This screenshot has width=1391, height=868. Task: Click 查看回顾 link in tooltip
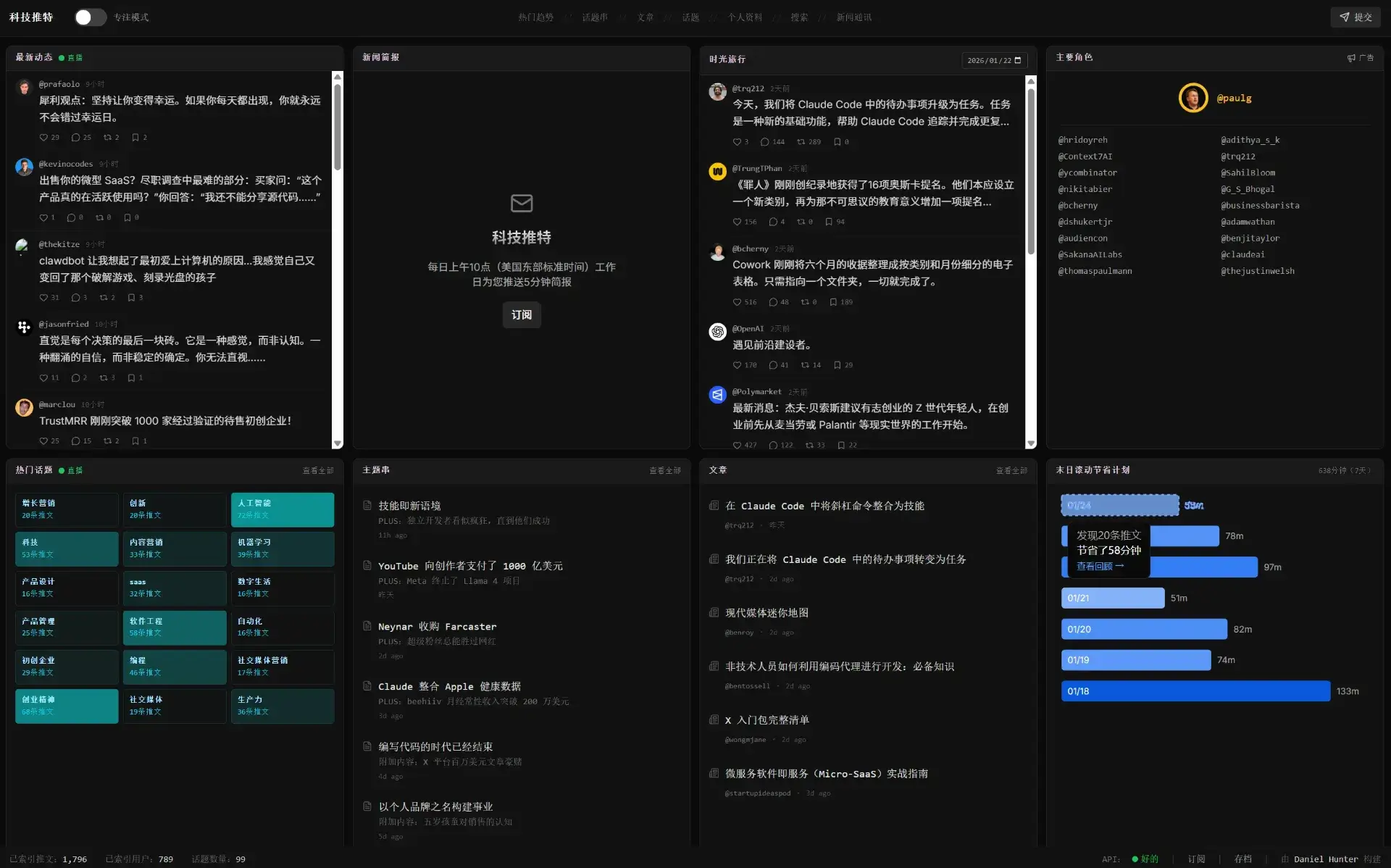pos(1100,567)
